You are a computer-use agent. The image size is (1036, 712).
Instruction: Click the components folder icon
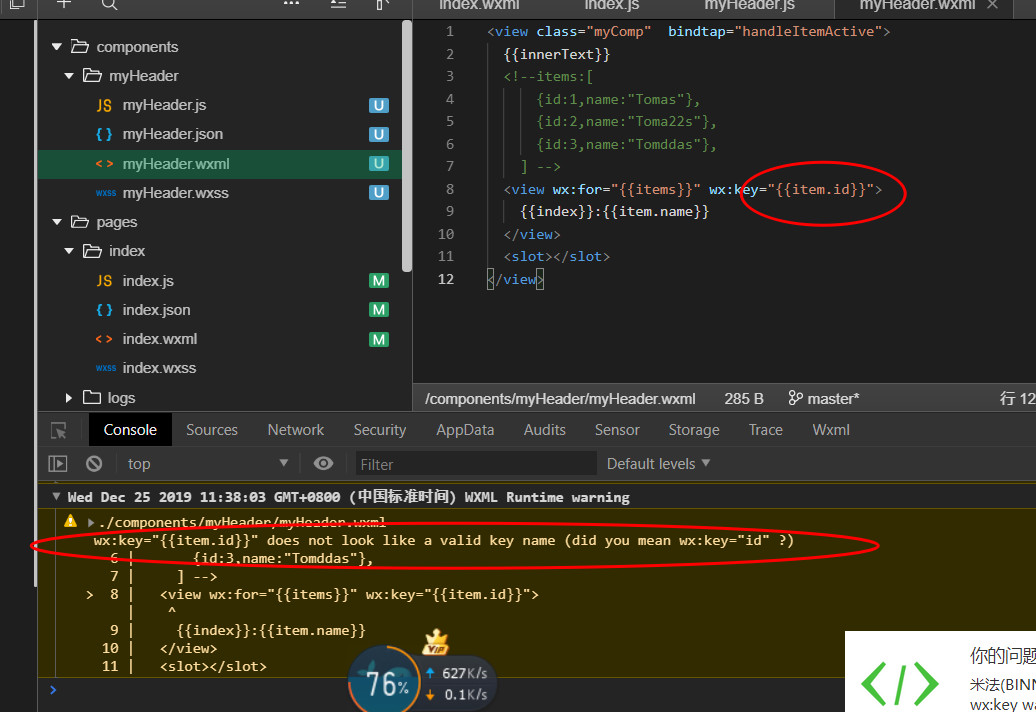(80, 46)
